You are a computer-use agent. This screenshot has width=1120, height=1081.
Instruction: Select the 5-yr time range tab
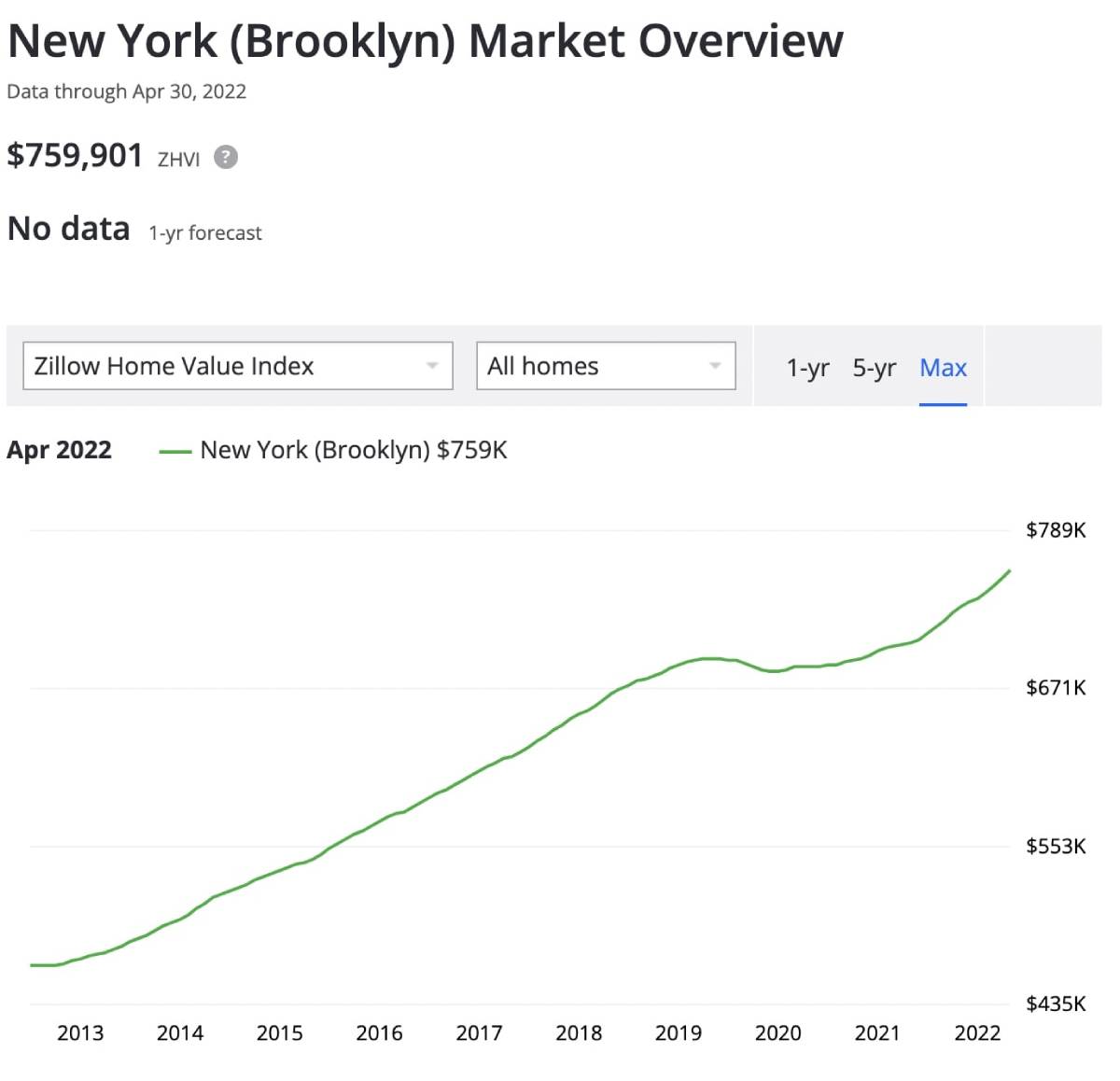874,368
